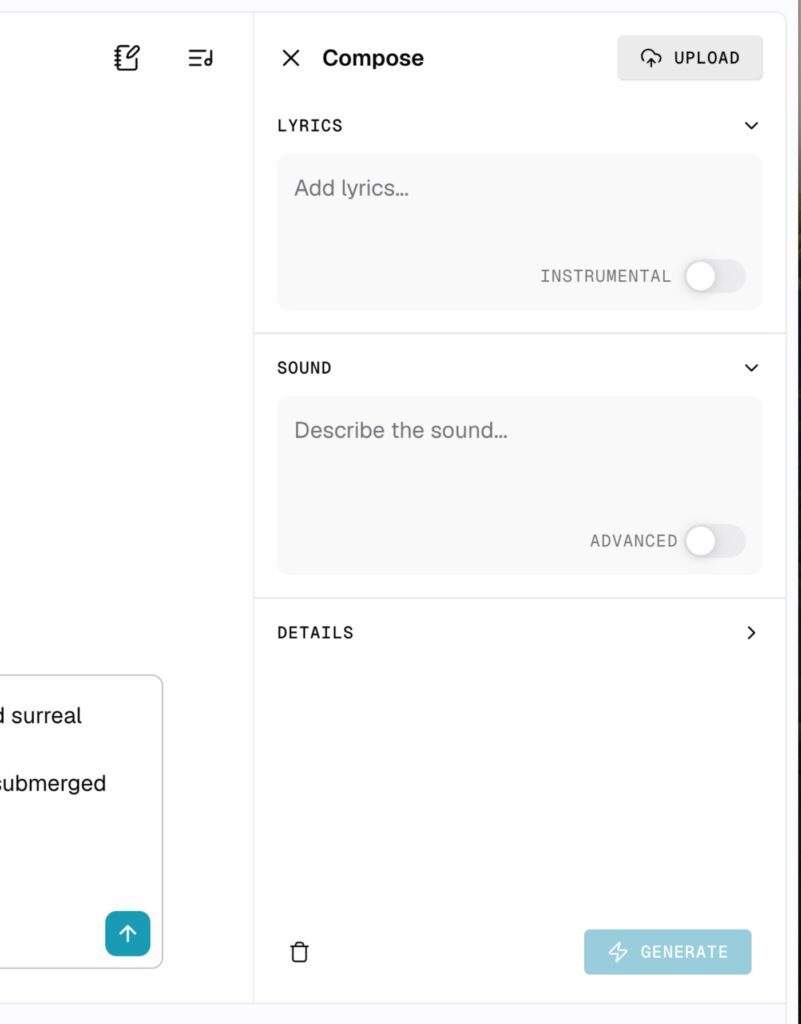The image size is (801, 1024).
Task: Collapse the LYRICS section chevron
Action: [751, 125]
